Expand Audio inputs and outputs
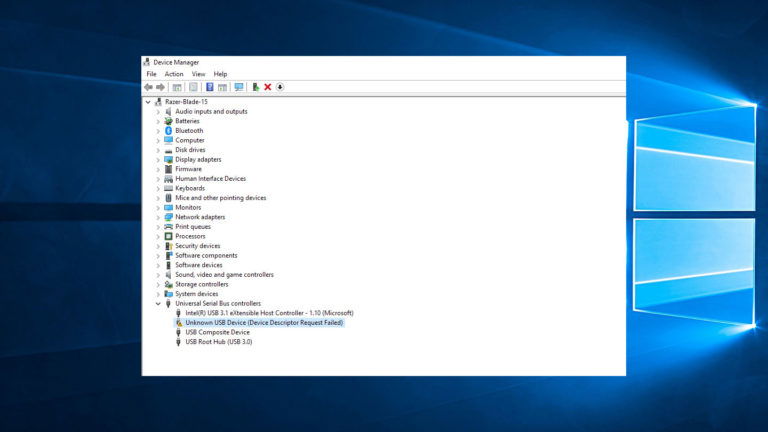768x432 pixels. tap(158, 112)
